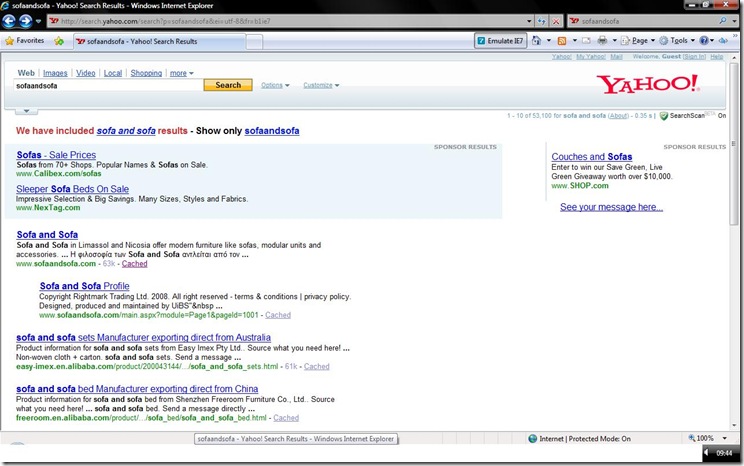The image size is (744, 466).
Task: Click the vertical scrollbar thumb
Action: (734, 142)
